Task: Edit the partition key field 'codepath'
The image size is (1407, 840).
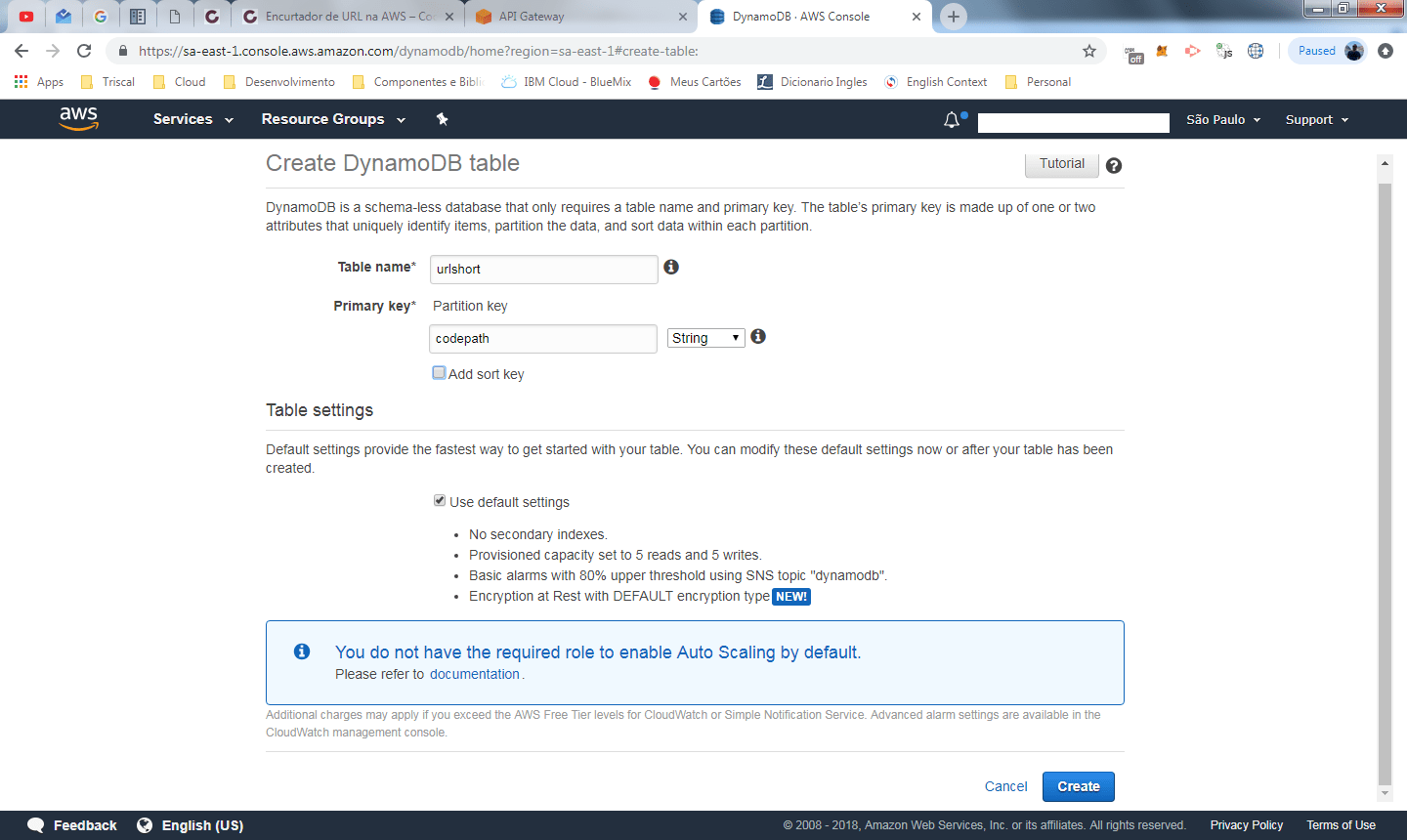Action: coord(543,339)
